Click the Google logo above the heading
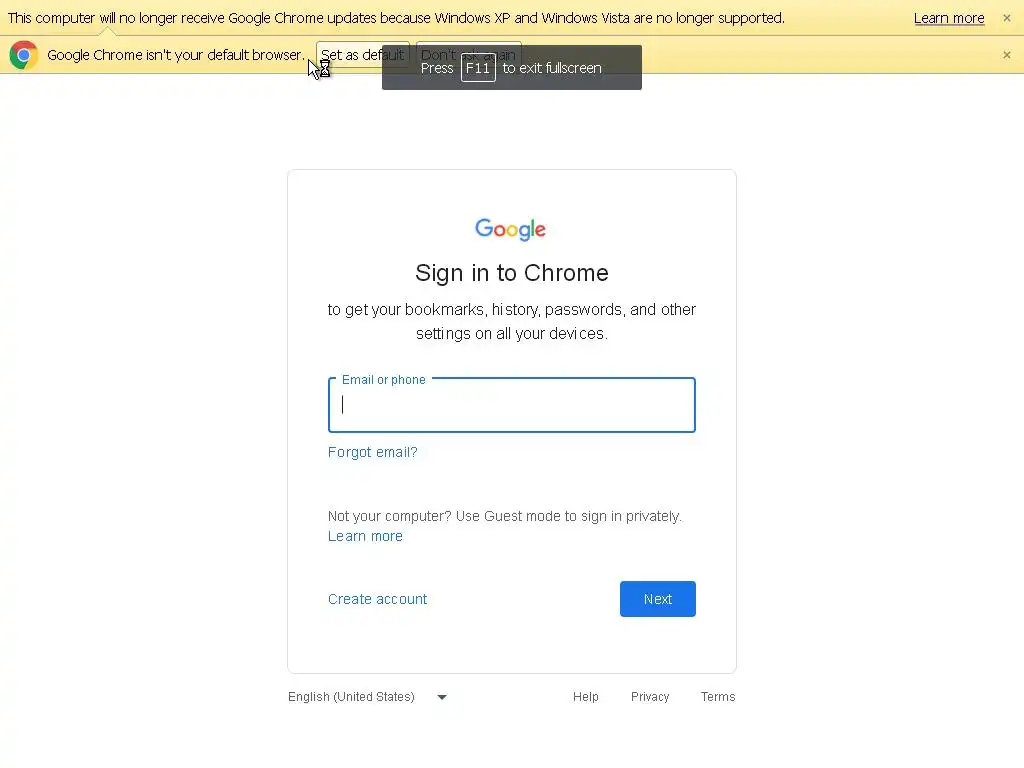Viewport: 1024px width, 768px height. pos(511,230)
